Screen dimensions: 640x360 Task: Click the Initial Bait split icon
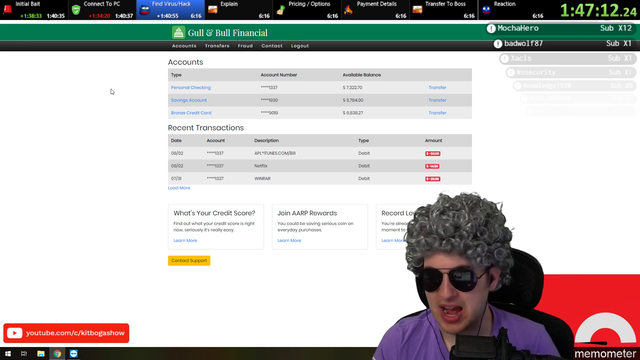(x=7, y=9)
